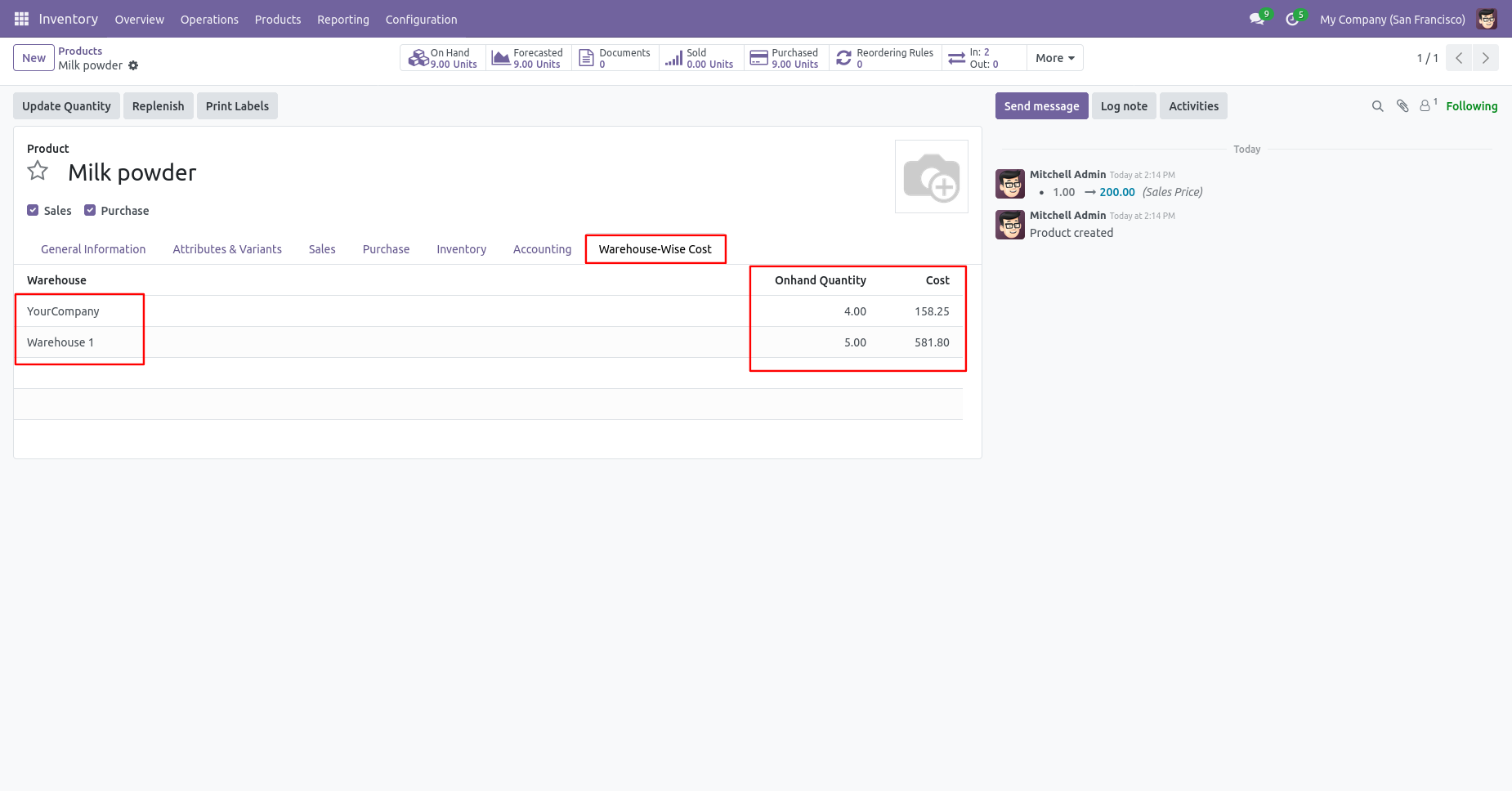
Task: Expand the More dropdown
Action: [1055, 58]
